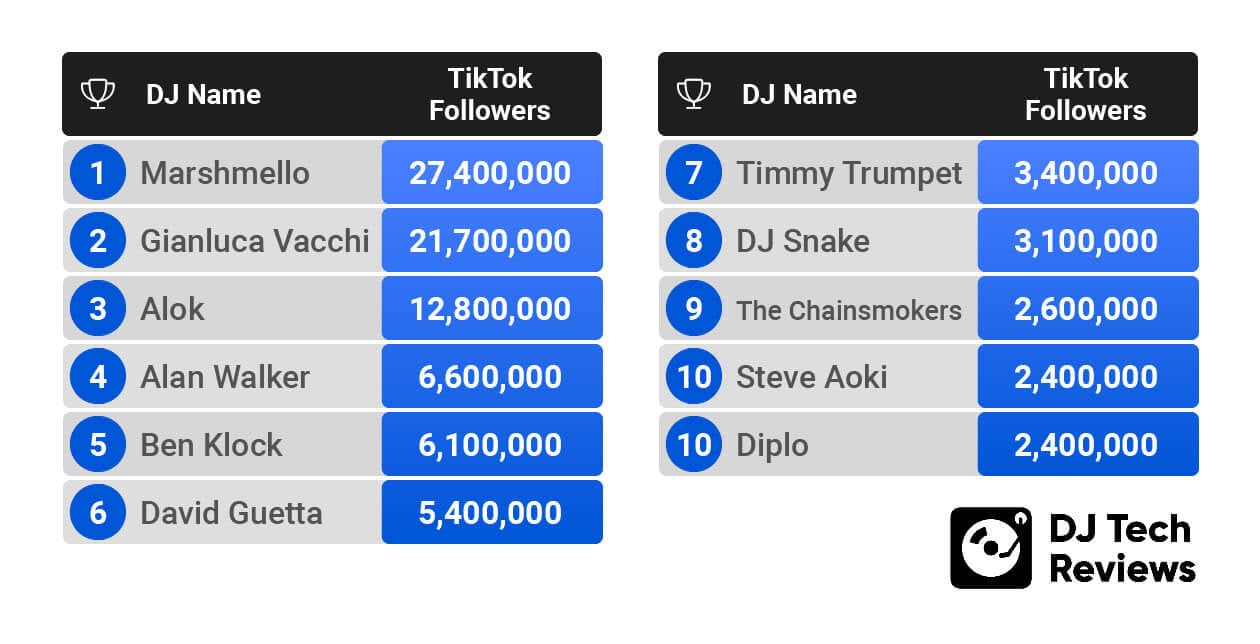Select the Steve Aoki name cell
Image resolution: width=1260 pixels, height=644 pixels.
tap(811, 377)
